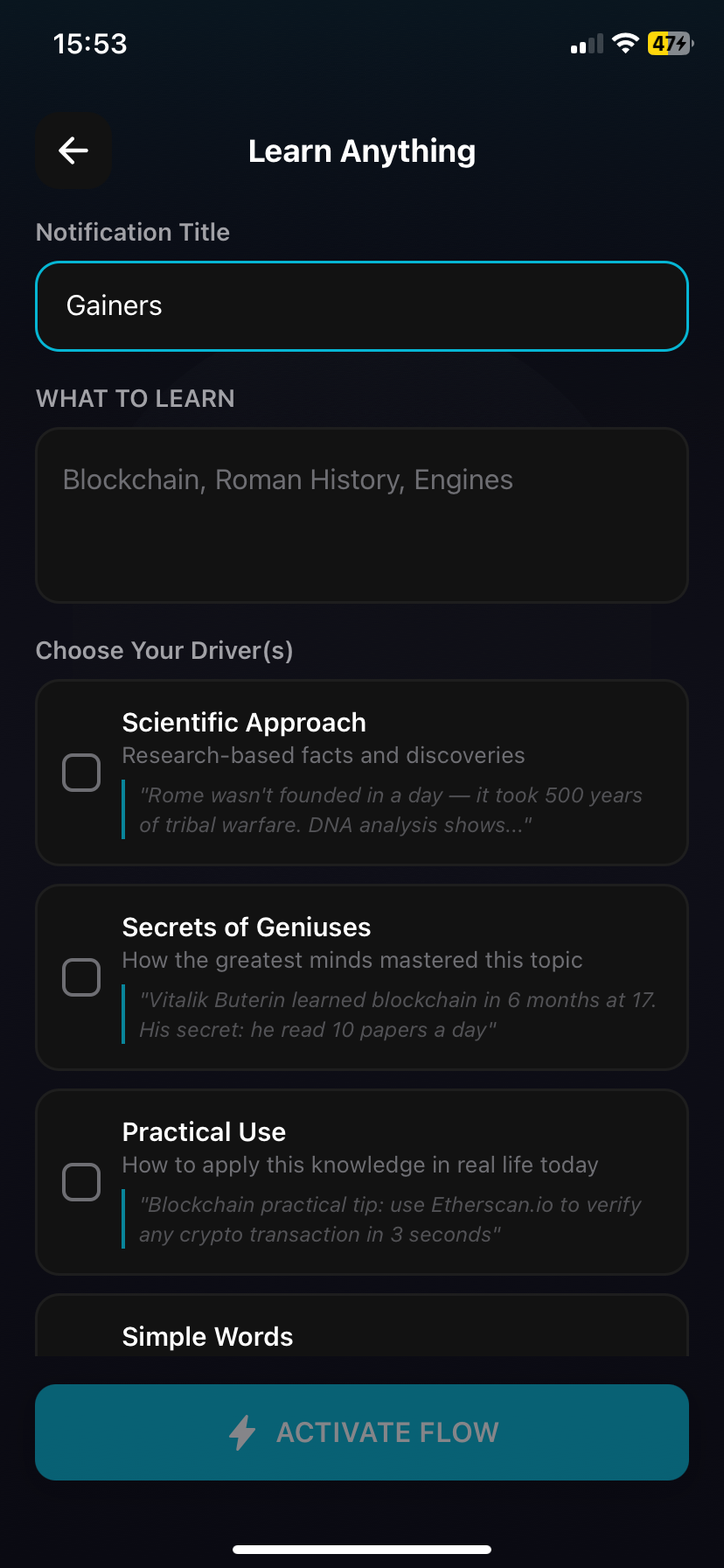Tick the Practical Use checkbox
The image size is (724, 1568).
point(81,1182)
